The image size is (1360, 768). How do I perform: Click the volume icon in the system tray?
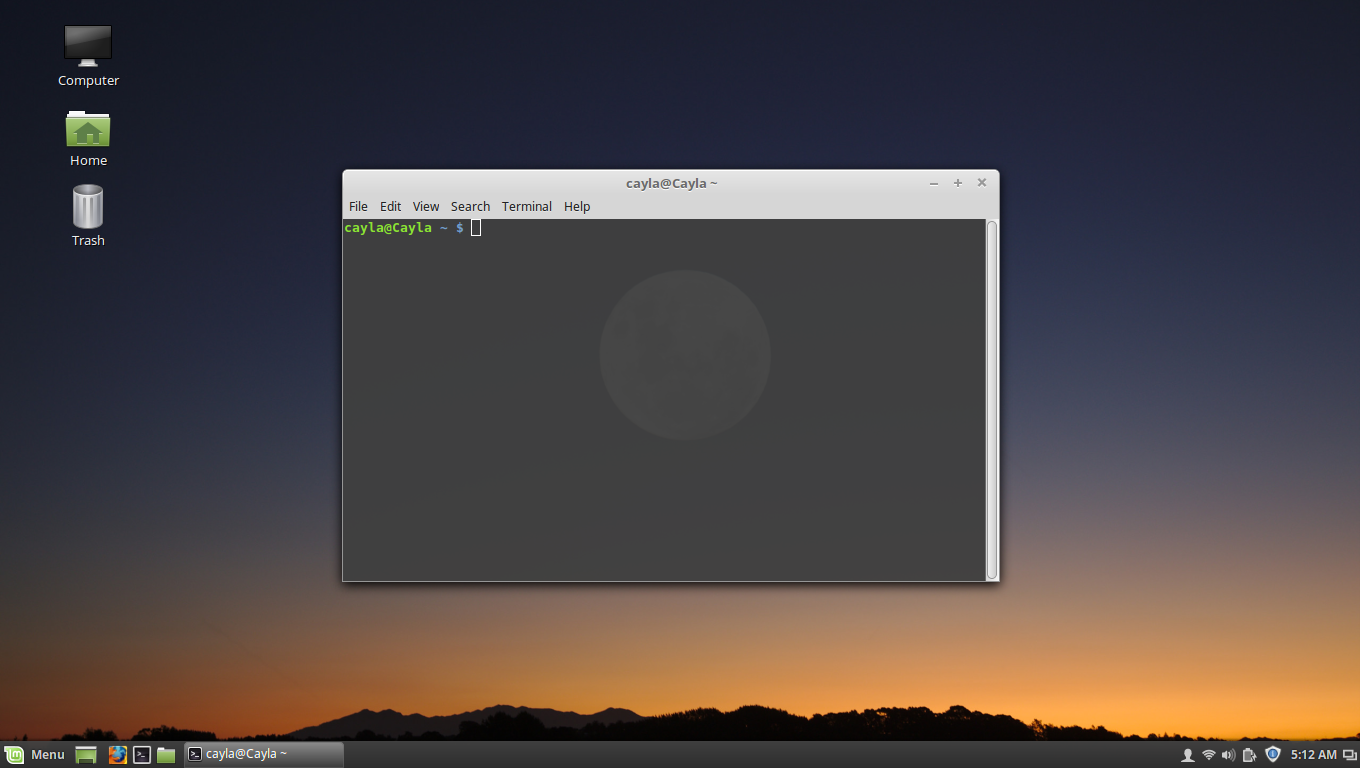1227,753
